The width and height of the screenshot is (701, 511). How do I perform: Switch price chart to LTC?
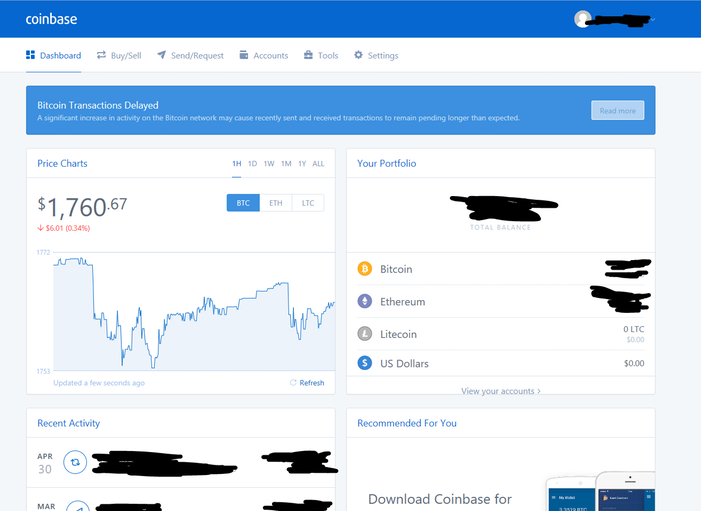point(307,203)
